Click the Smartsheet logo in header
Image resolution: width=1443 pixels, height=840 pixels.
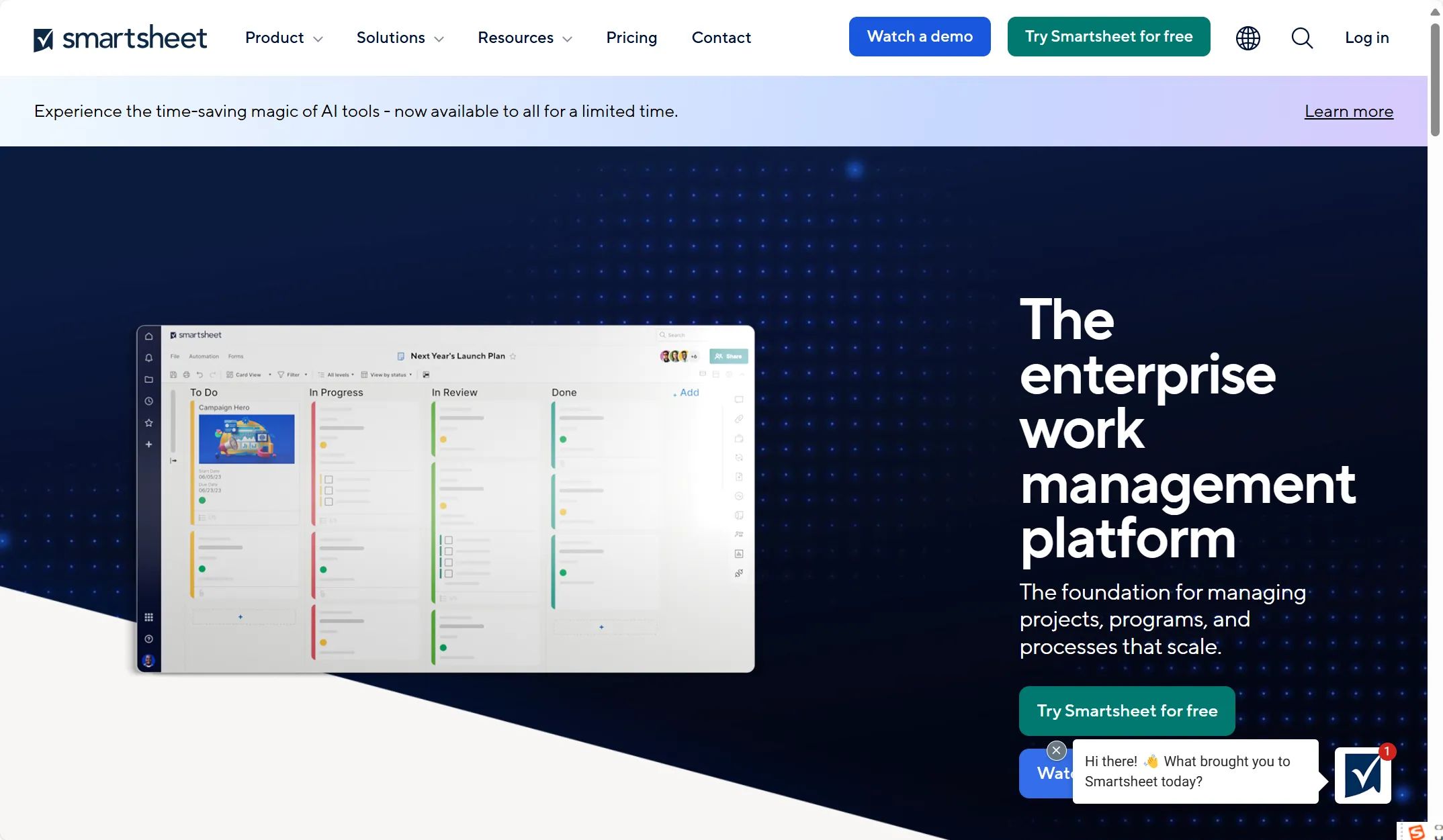(120, 38)
